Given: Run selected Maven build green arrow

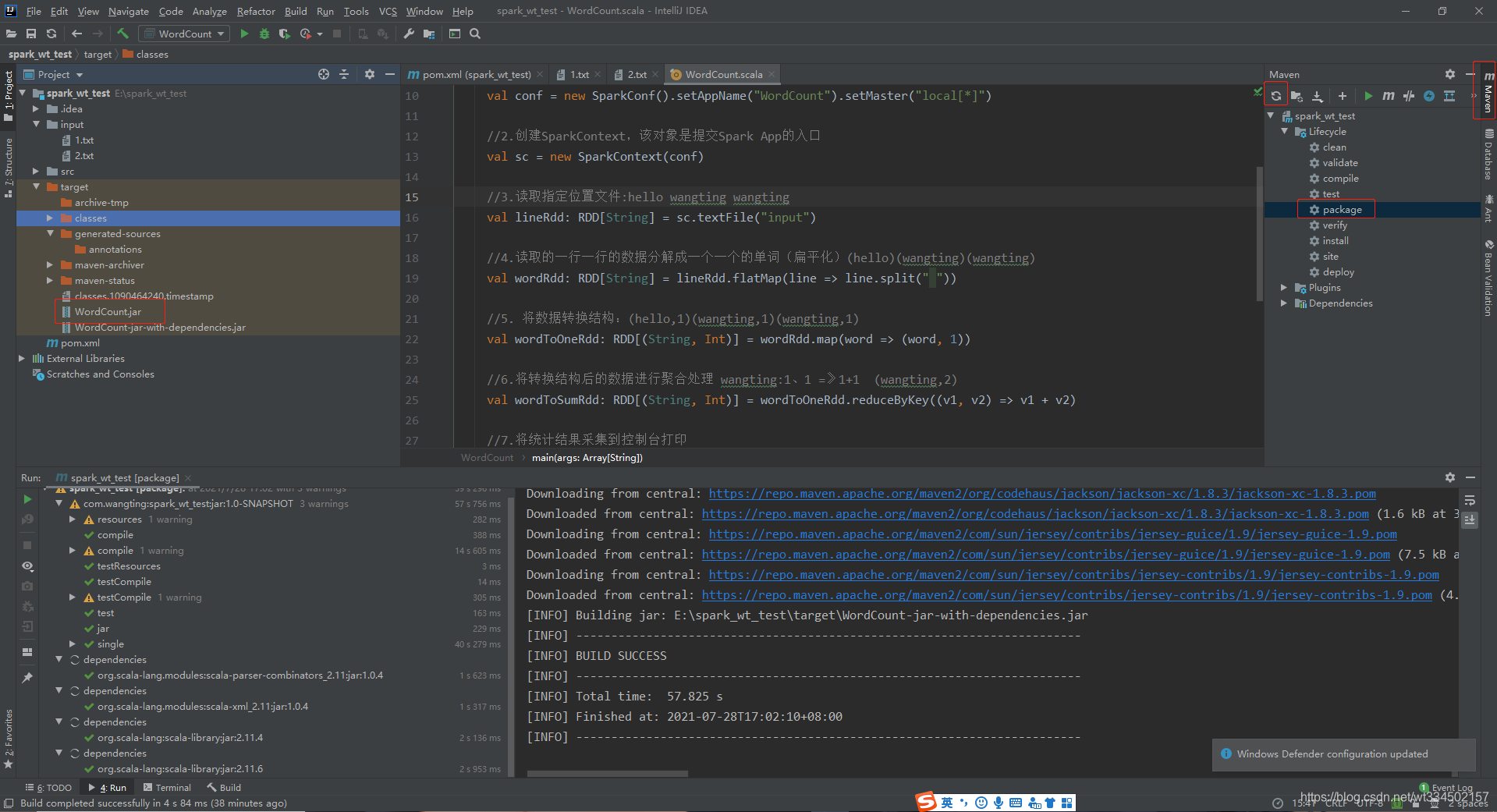Looking at the screenshot, I should pos(1368,96).
